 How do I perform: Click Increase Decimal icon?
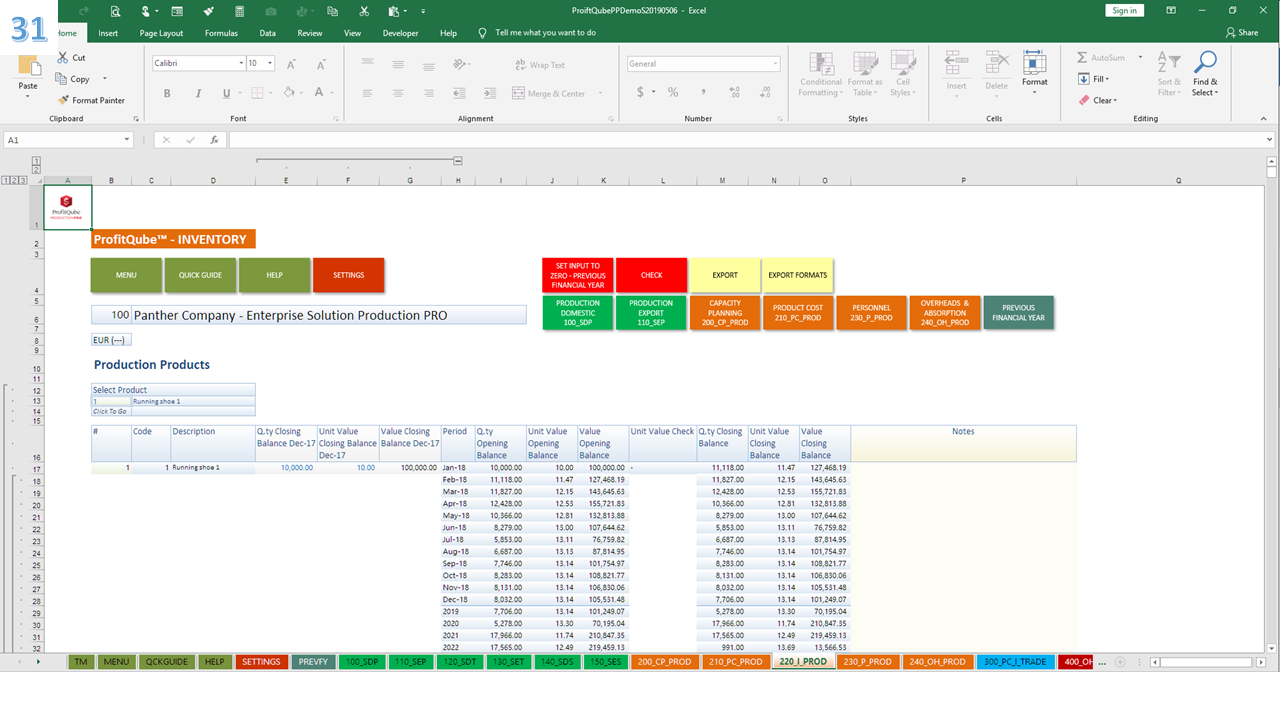[735, 92]
